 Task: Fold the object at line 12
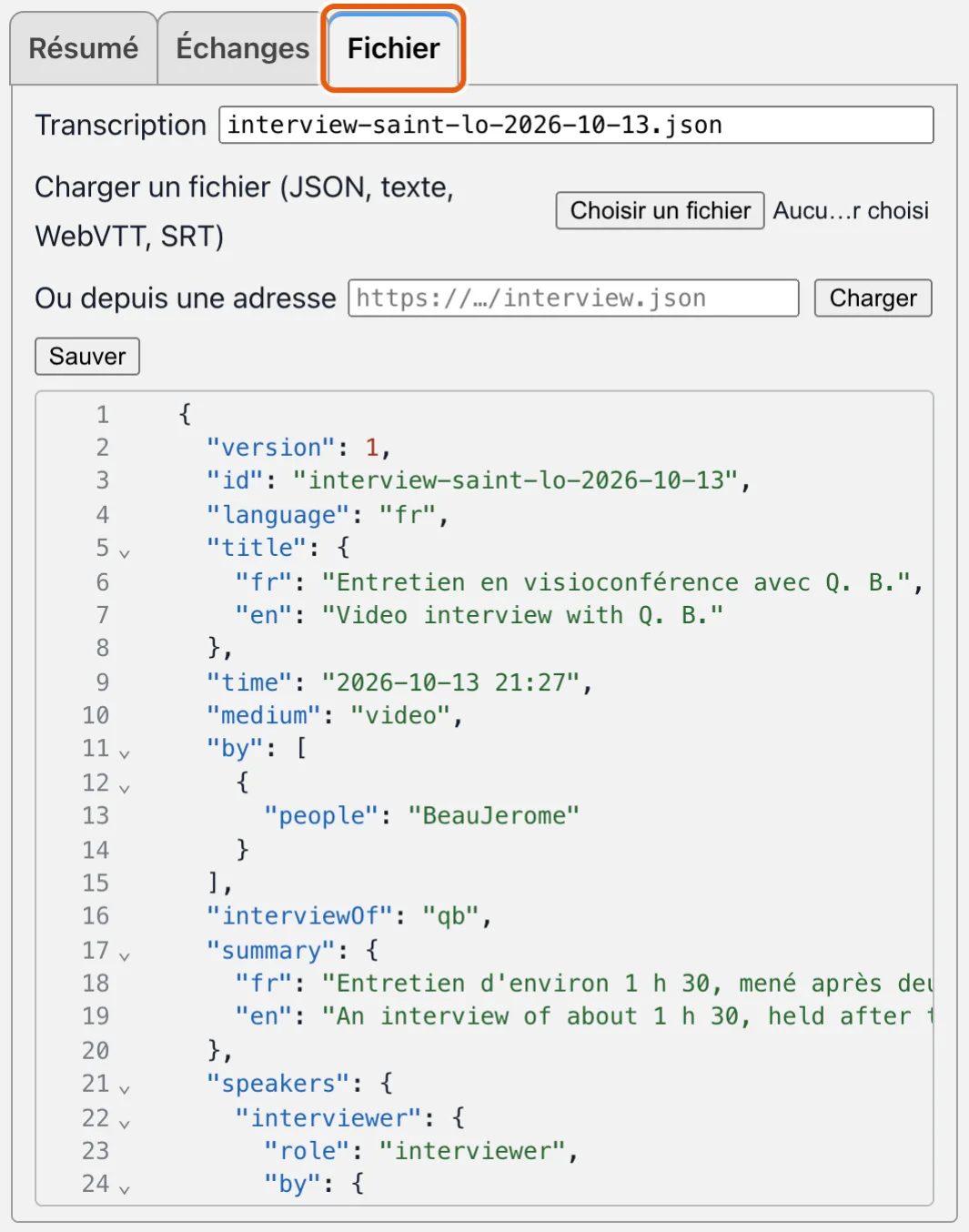(x=125, y=787)
